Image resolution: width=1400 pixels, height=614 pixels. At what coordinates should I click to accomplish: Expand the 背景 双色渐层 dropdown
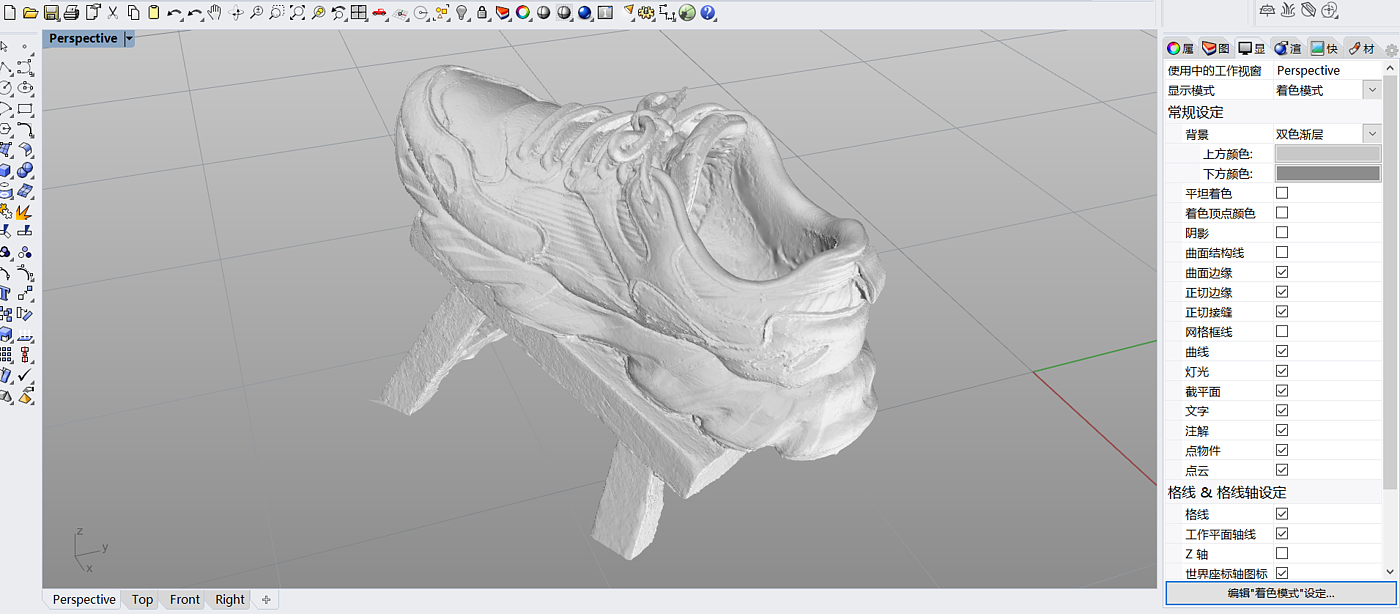point(1371,134)
